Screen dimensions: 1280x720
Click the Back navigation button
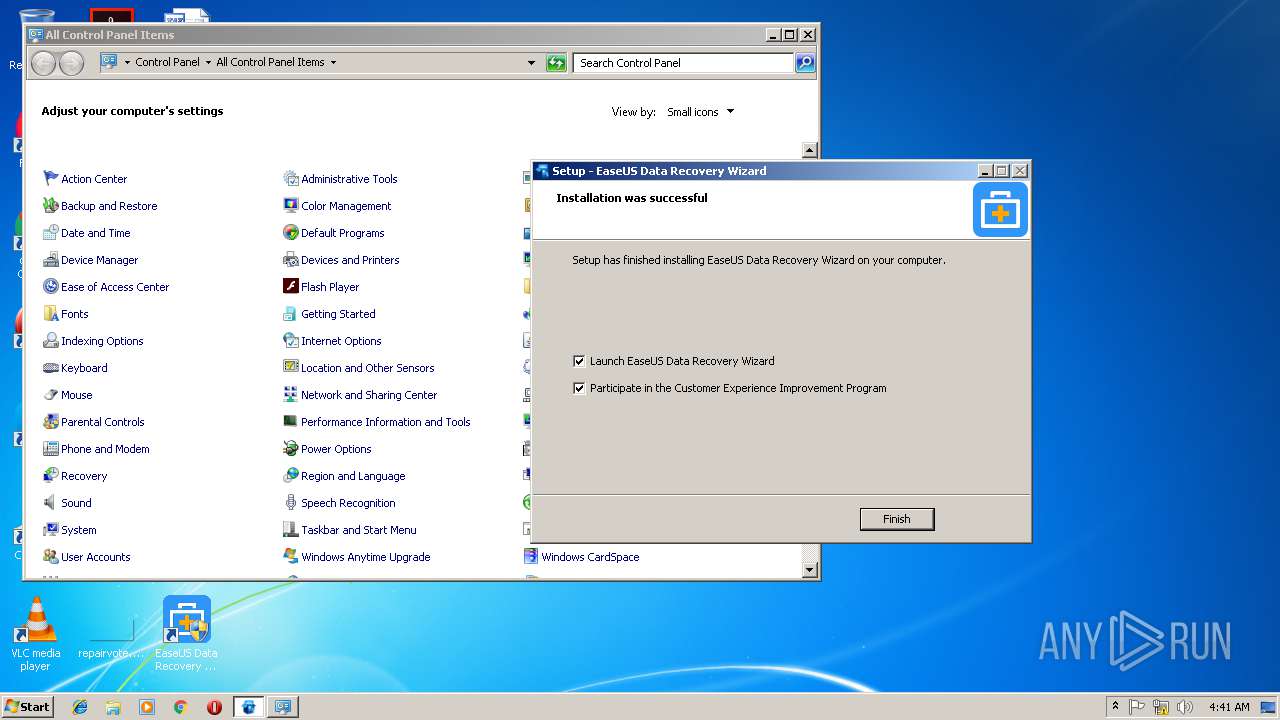tap(43, 63)
